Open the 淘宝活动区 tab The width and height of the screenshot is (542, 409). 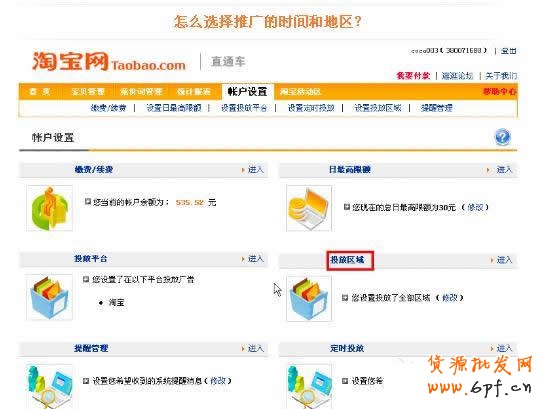(301, 92)
